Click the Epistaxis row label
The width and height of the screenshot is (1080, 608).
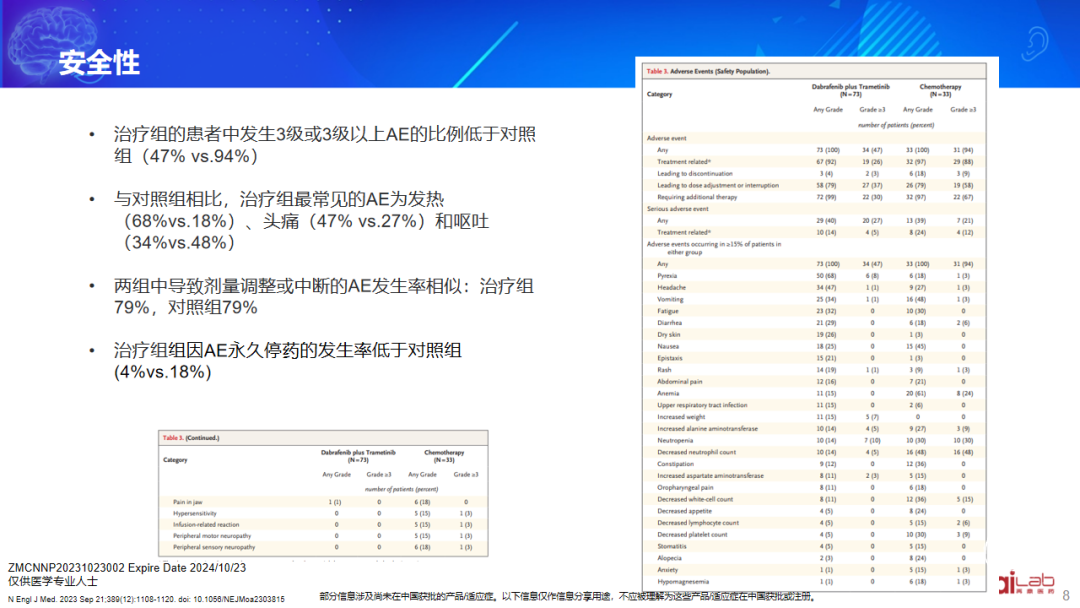point(669,357)
